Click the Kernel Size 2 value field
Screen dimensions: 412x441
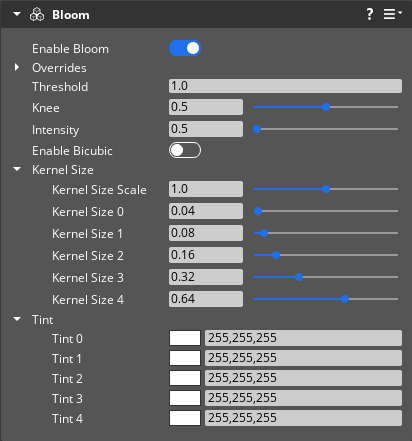coord(206,255)
